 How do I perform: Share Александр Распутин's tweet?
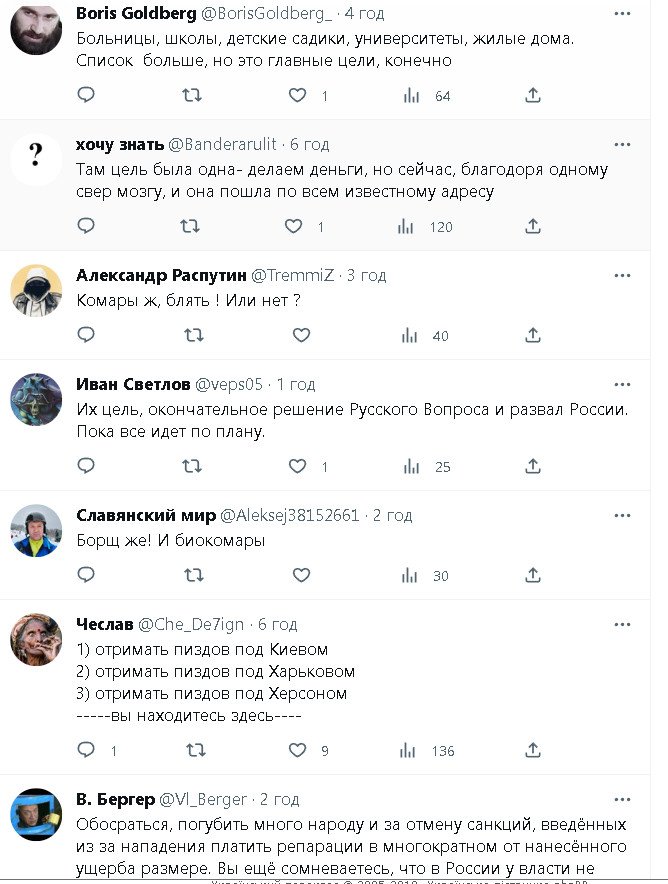coord(533,336)
